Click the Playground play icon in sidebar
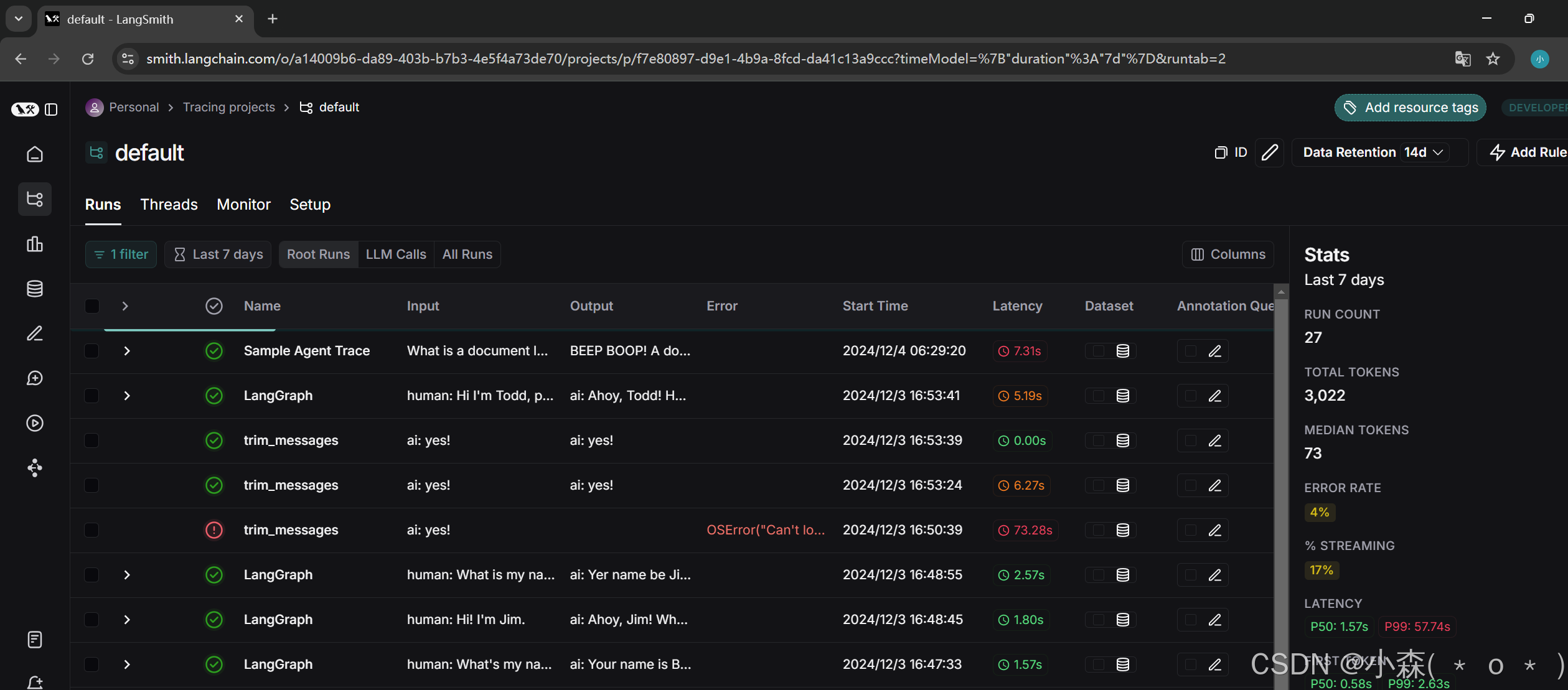 (35, 423)
